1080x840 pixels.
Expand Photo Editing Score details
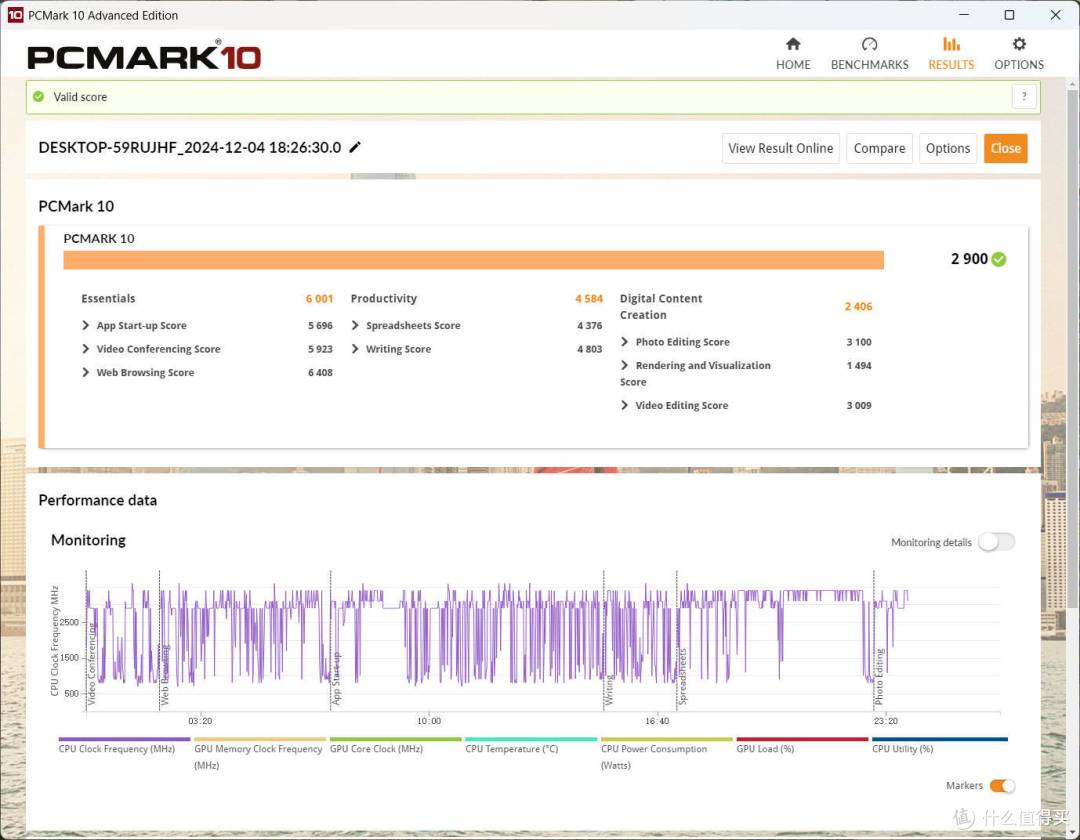[625, 342]
